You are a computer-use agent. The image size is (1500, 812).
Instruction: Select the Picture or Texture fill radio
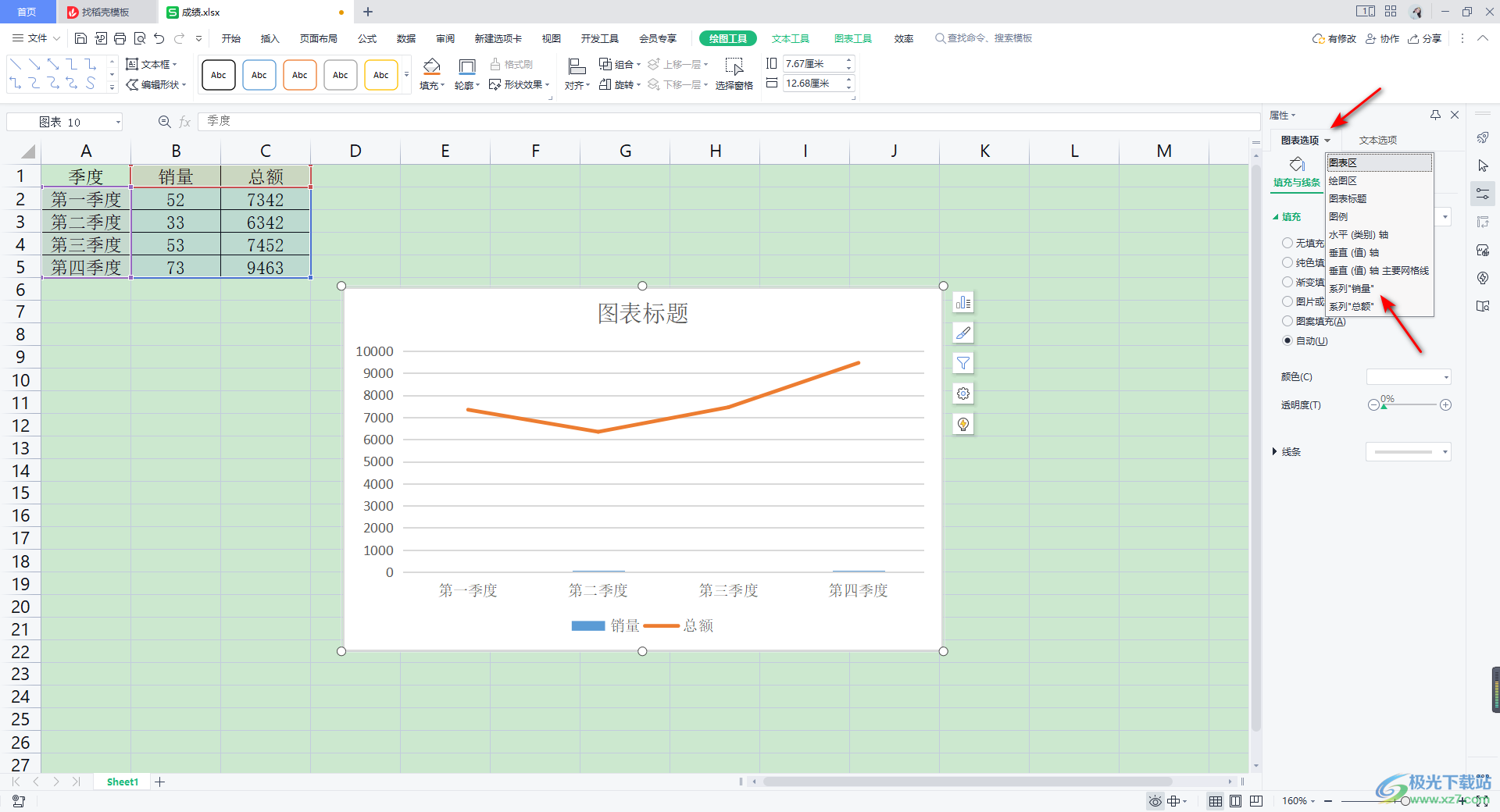1287,301
